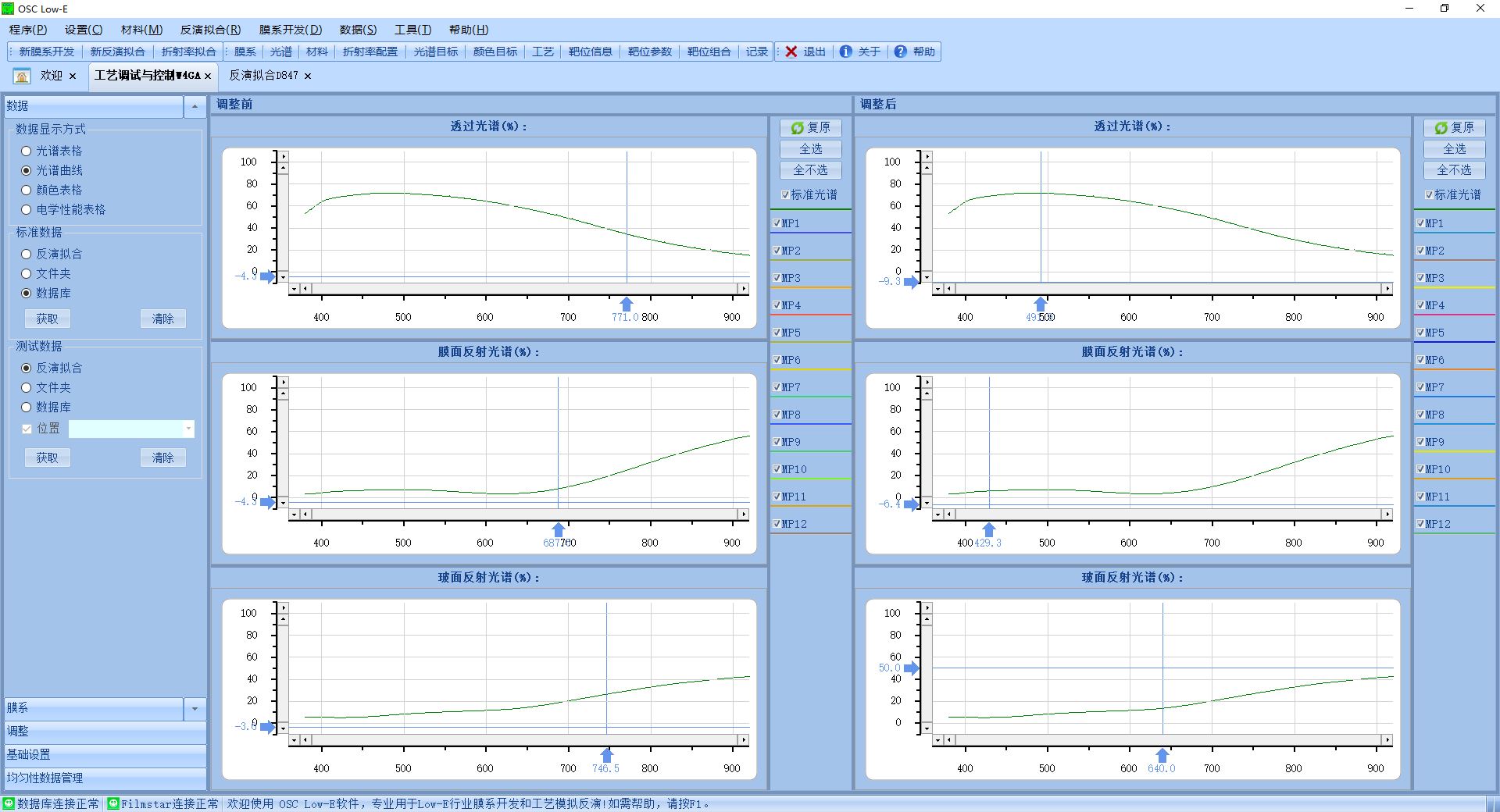Click the 771.0 wavelength cursor arrow marker
Screen dimensions: 1500x812
[x=626, y=304]
